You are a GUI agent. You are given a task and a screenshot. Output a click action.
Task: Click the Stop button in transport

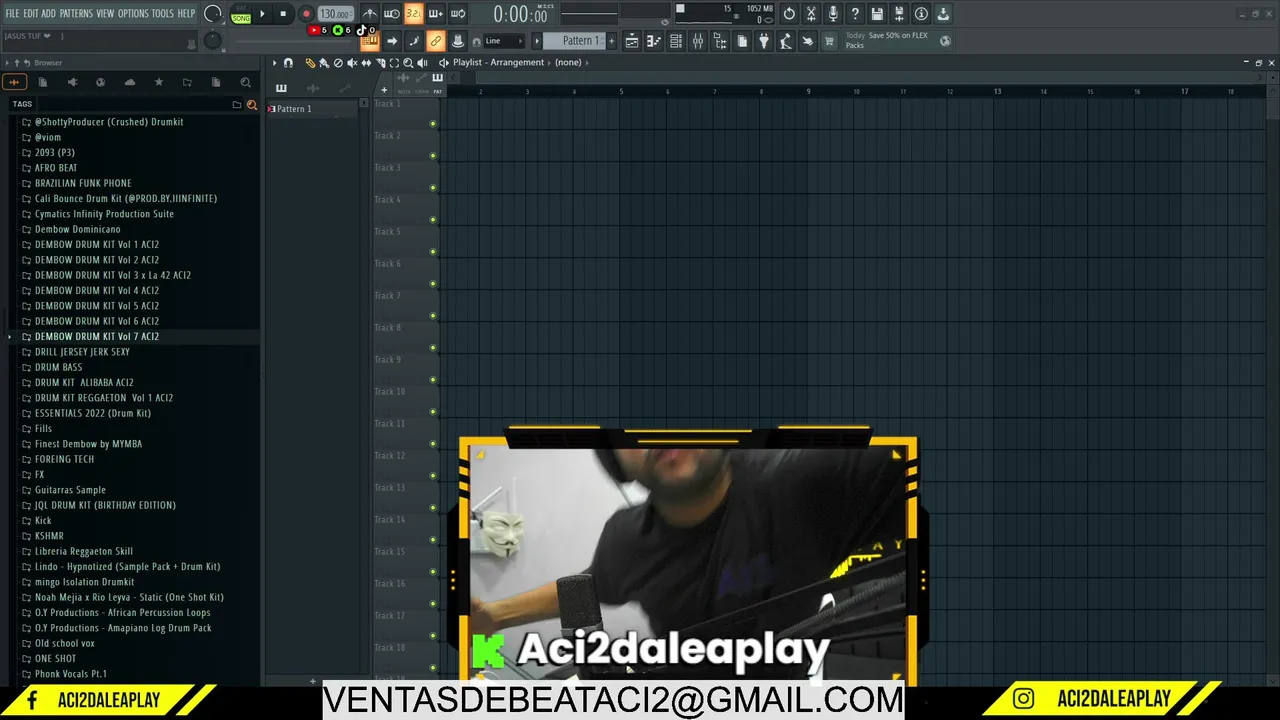point(283,14)
